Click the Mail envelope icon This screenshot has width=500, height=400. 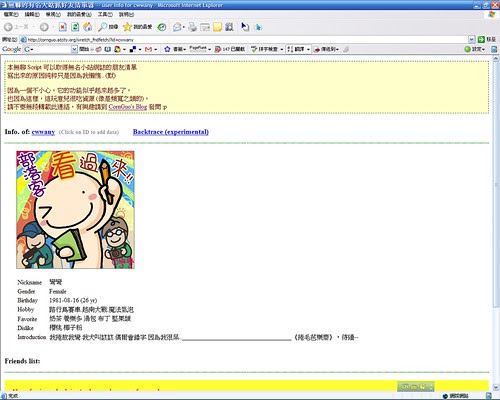[x=177, y=27]
